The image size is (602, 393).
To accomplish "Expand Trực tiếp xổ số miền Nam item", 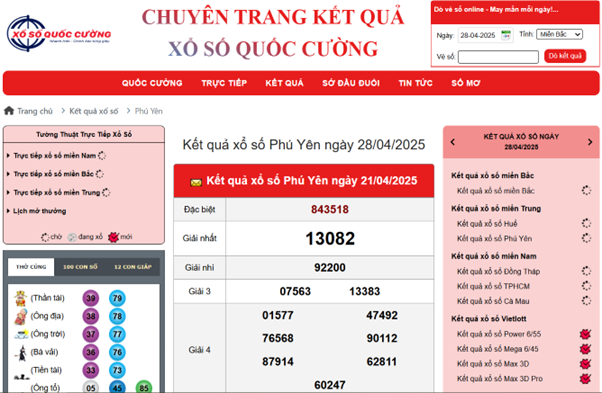I will pyautogui.click(x=55, y=155).
